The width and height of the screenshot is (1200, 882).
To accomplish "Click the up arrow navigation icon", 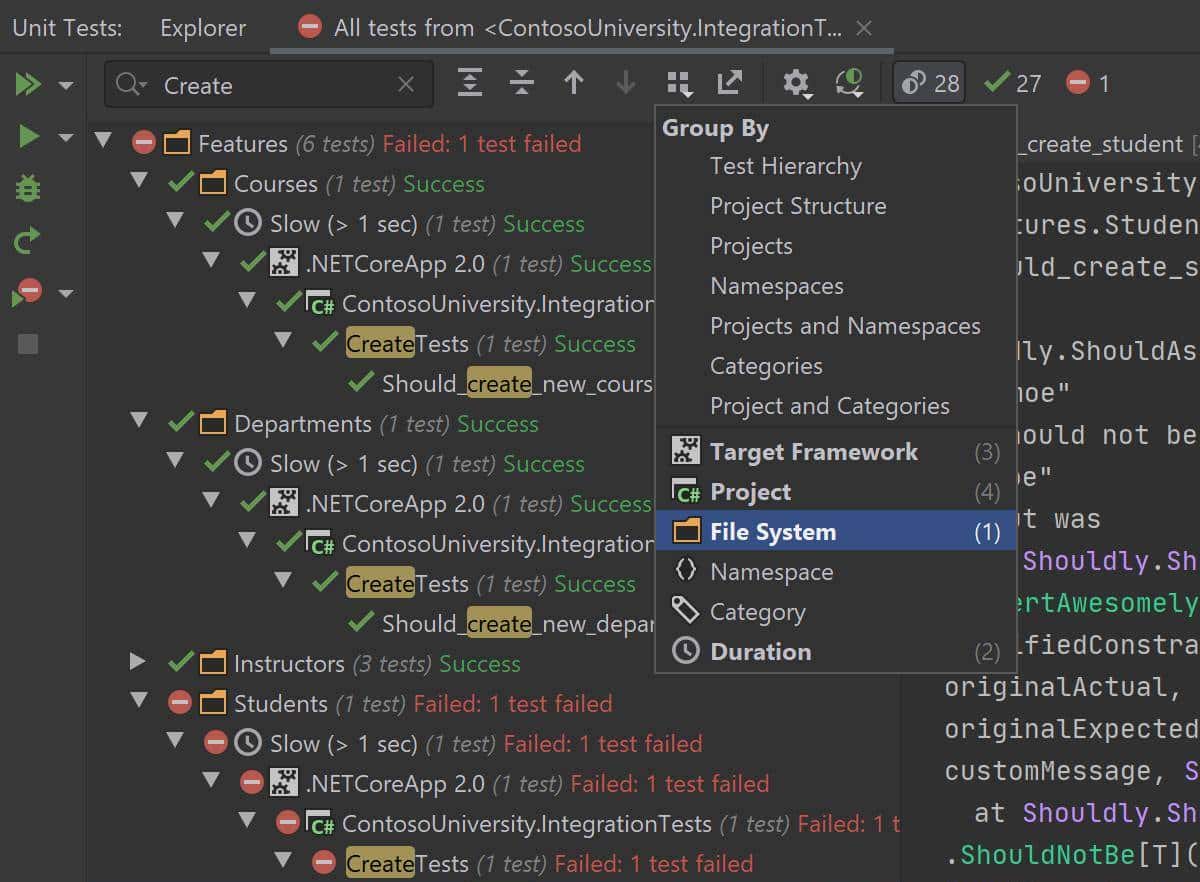I will pos(574,84).
